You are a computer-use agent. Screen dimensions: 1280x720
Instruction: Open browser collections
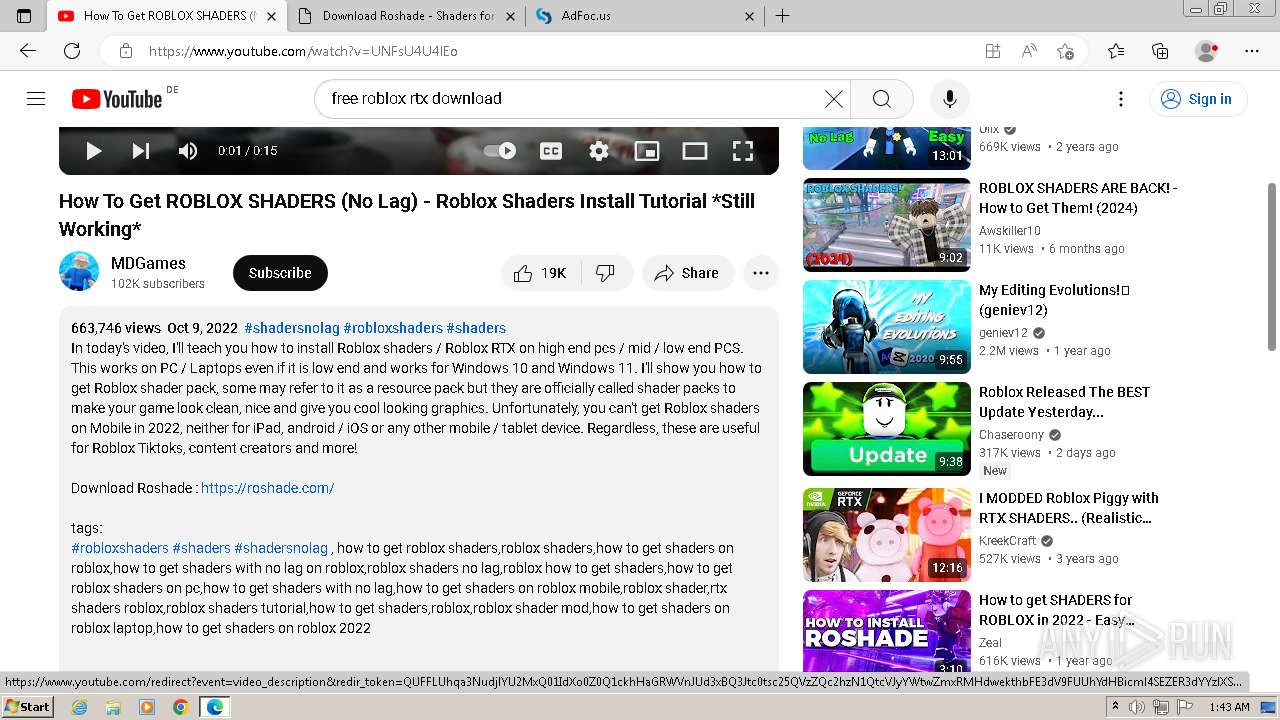[1160, 51]
